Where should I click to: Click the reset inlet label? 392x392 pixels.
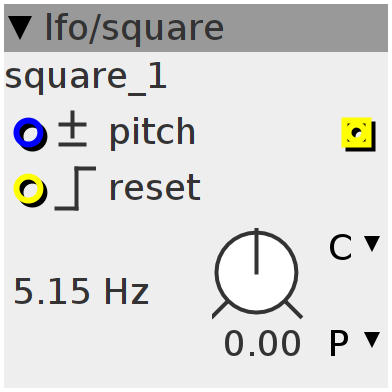click(x=155, y=188)
